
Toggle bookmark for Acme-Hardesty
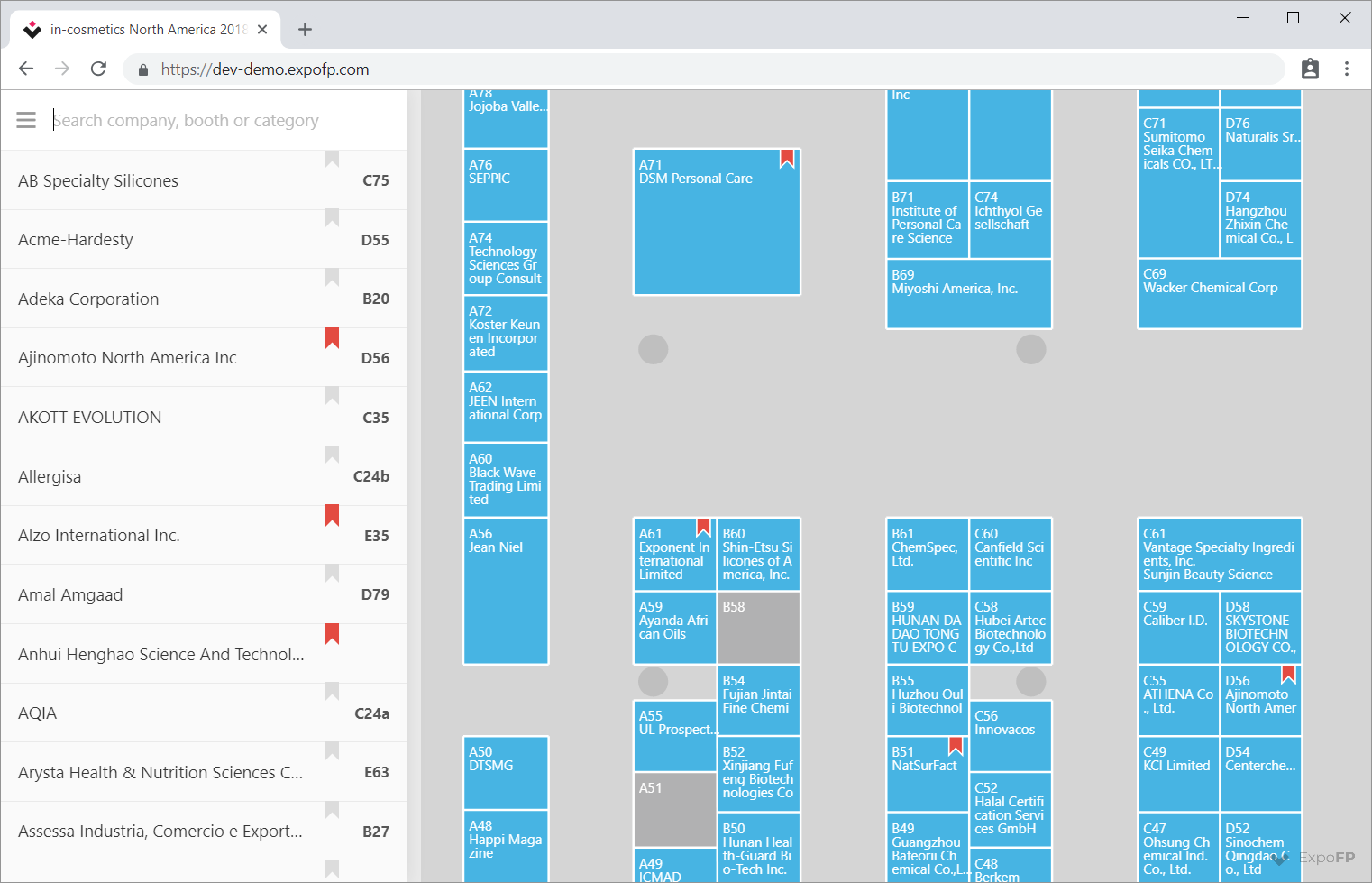coord(332,218)
